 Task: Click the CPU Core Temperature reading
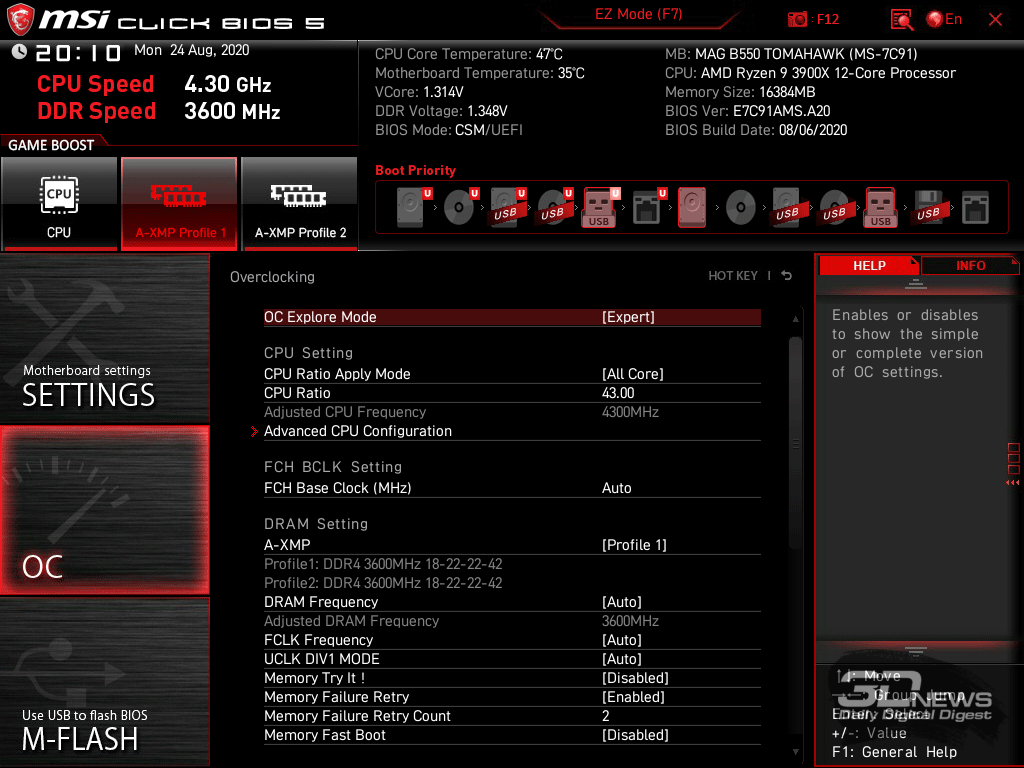pos(469,54)
